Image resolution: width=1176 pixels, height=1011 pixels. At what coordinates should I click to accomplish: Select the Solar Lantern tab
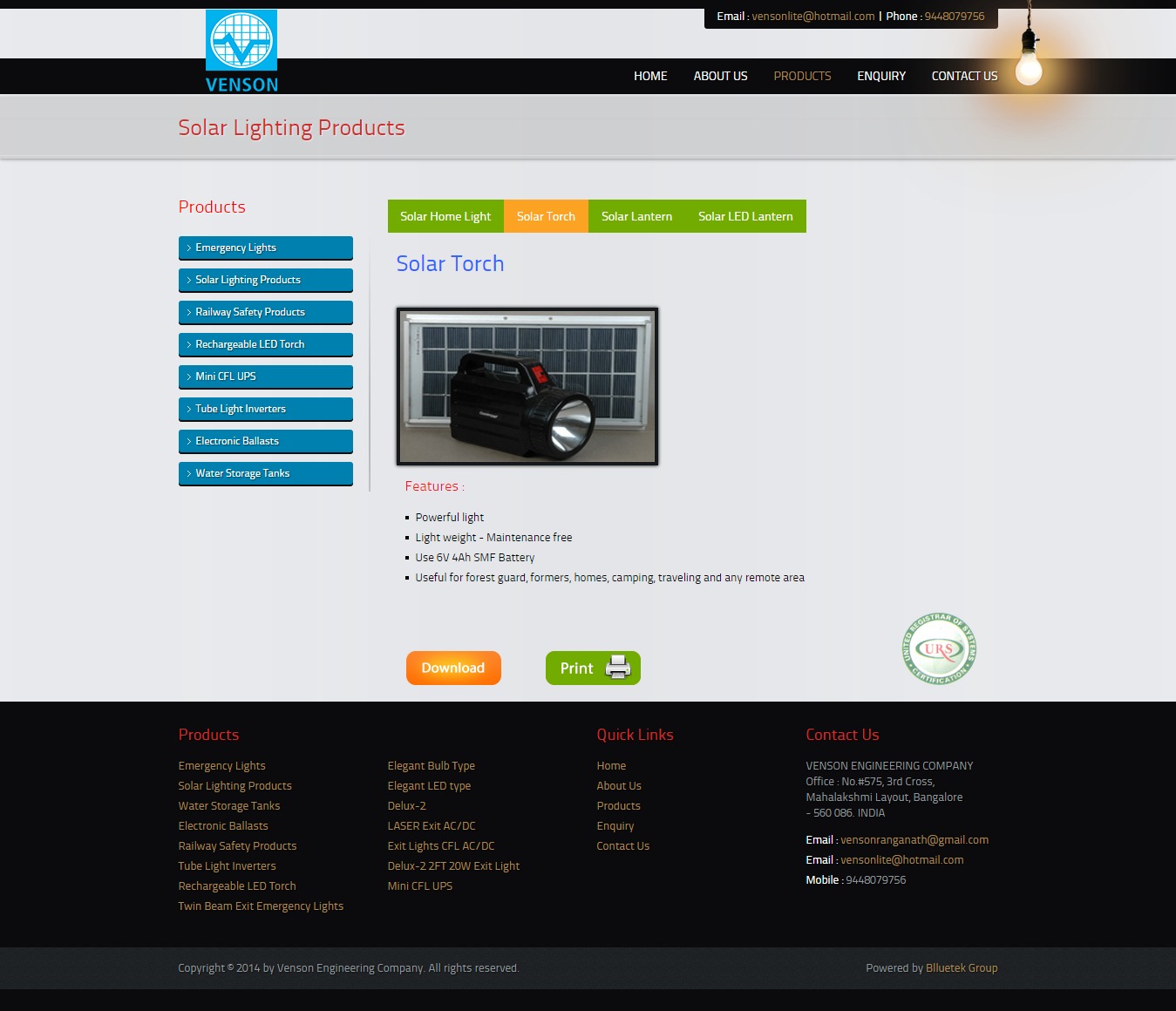click(x=636, y=216)
